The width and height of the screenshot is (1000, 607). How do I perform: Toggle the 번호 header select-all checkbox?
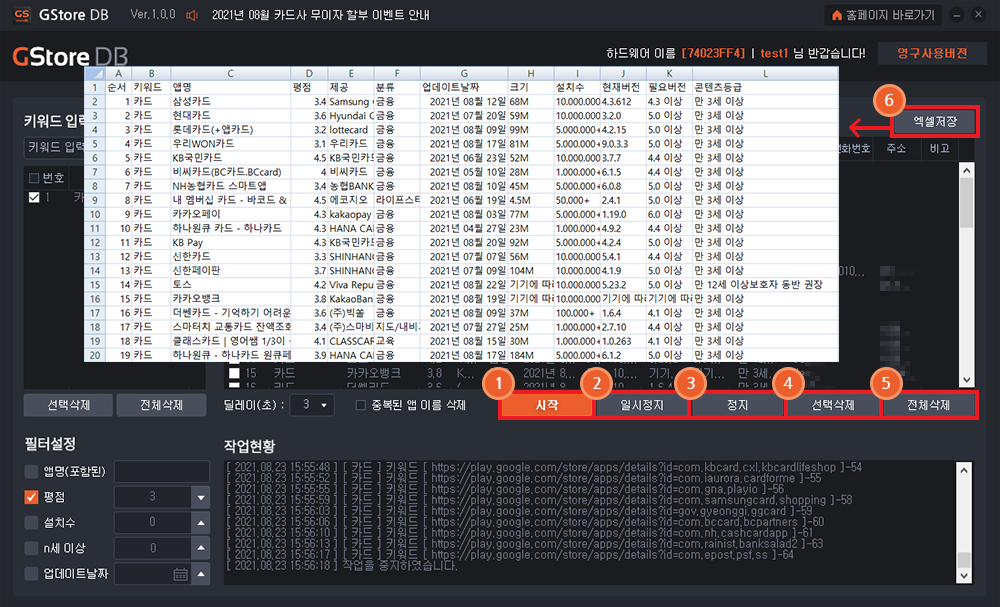(x=34, y=178)
